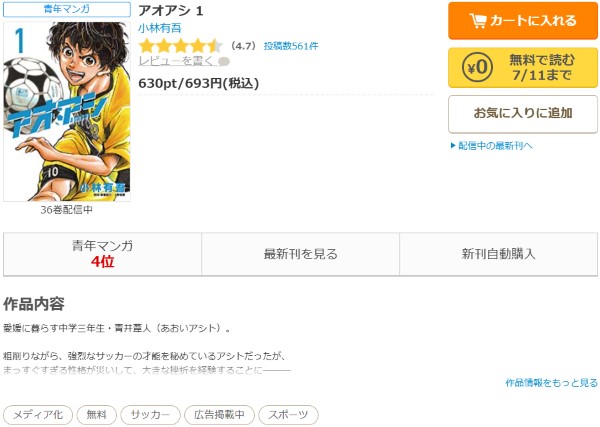Click 無料で読む 7/11まで button
The width and height of the screenshot is (600, 427).
coord(523,67)
